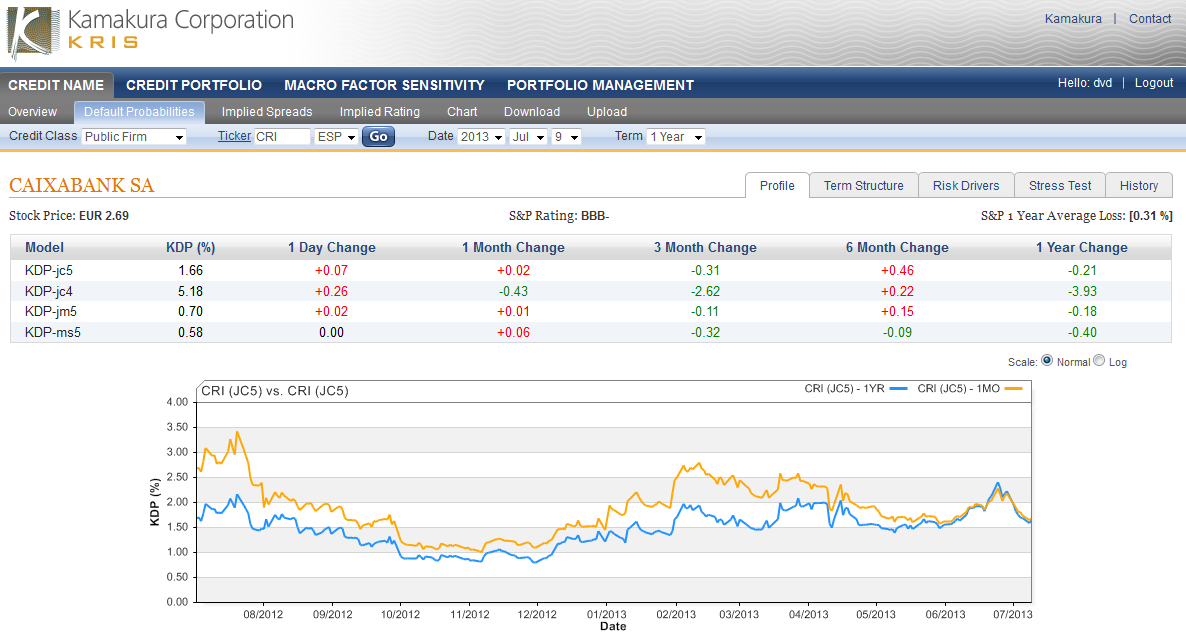This screenshot has width=1186, height=638.
Task: Click the Ticker link
Action: pos(234,135)
